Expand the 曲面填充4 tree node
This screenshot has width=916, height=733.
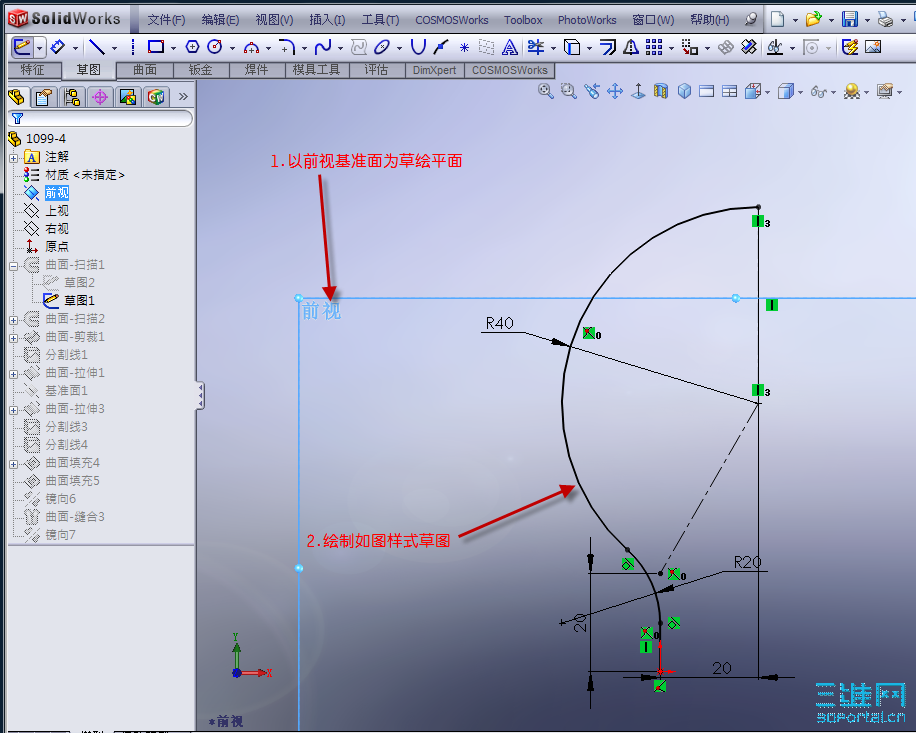tap(13, 464)
